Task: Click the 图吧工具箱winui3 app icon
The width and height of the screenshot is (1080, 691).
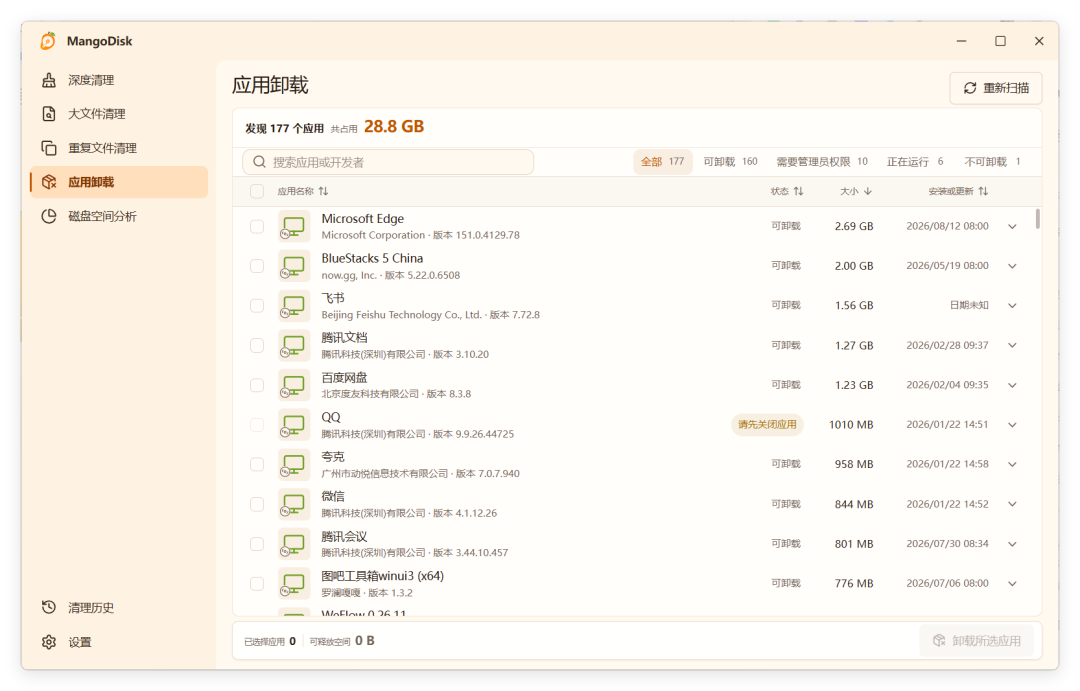Action: (294, 584)
